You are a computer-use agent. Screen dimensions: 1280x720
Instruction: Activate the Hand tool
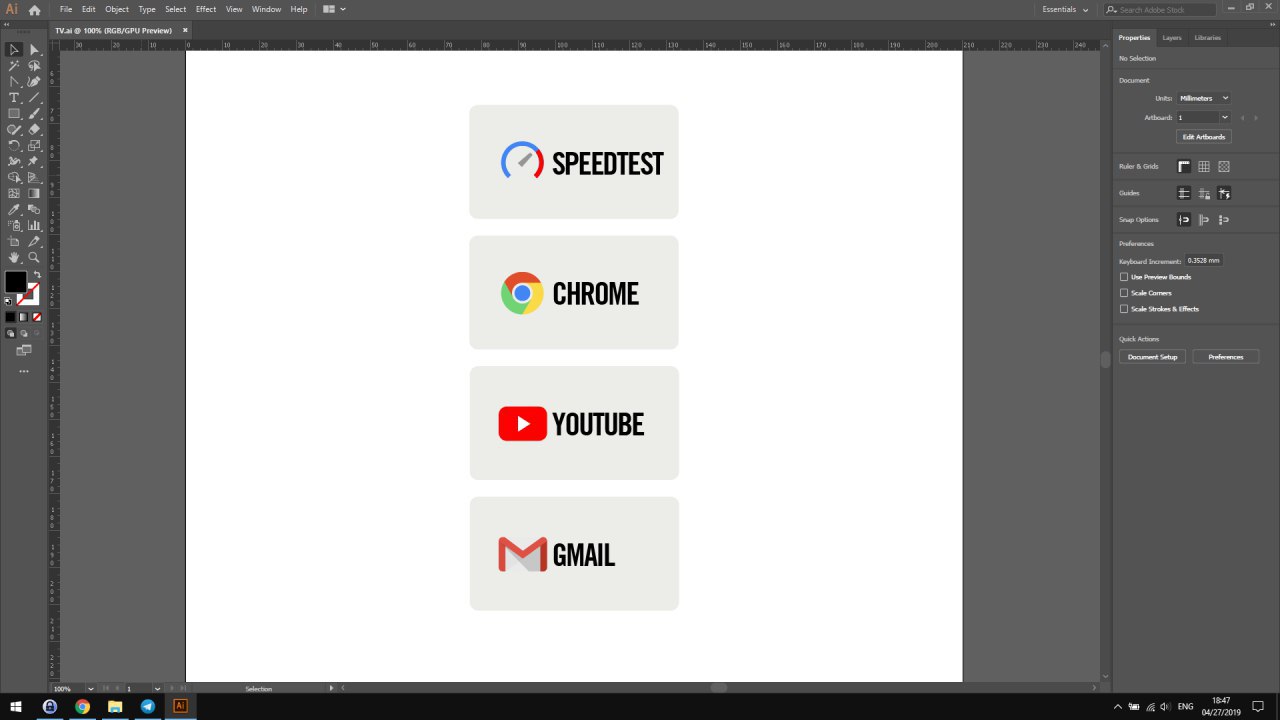(14, 257)
